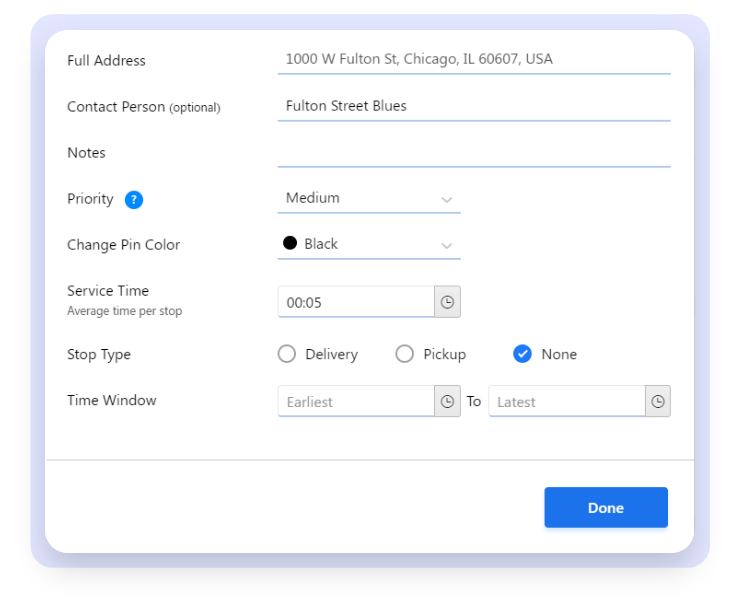Click the Done button
This screenshot has height=613, width=739.
pyautogui.click(x=606, y=507)
